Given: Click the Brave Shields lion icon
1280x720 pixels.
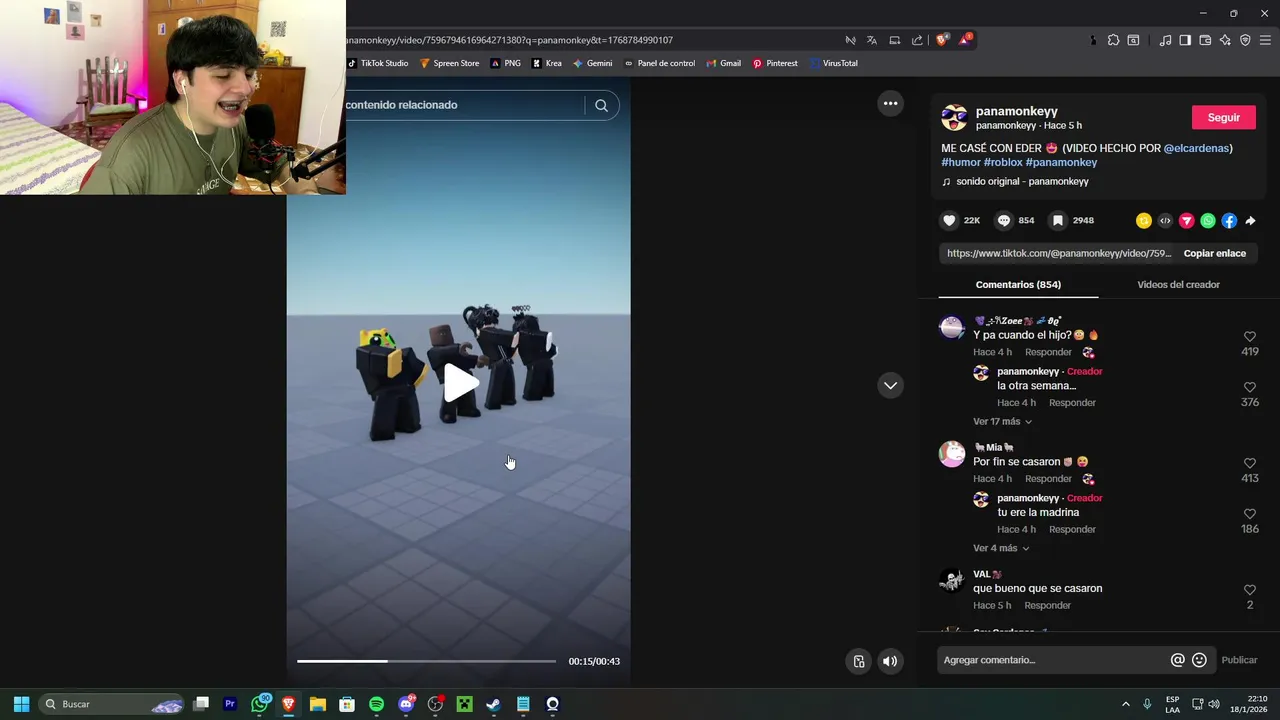Looking at the screenshot, I should pyautogui.click(x=941, y=40).
